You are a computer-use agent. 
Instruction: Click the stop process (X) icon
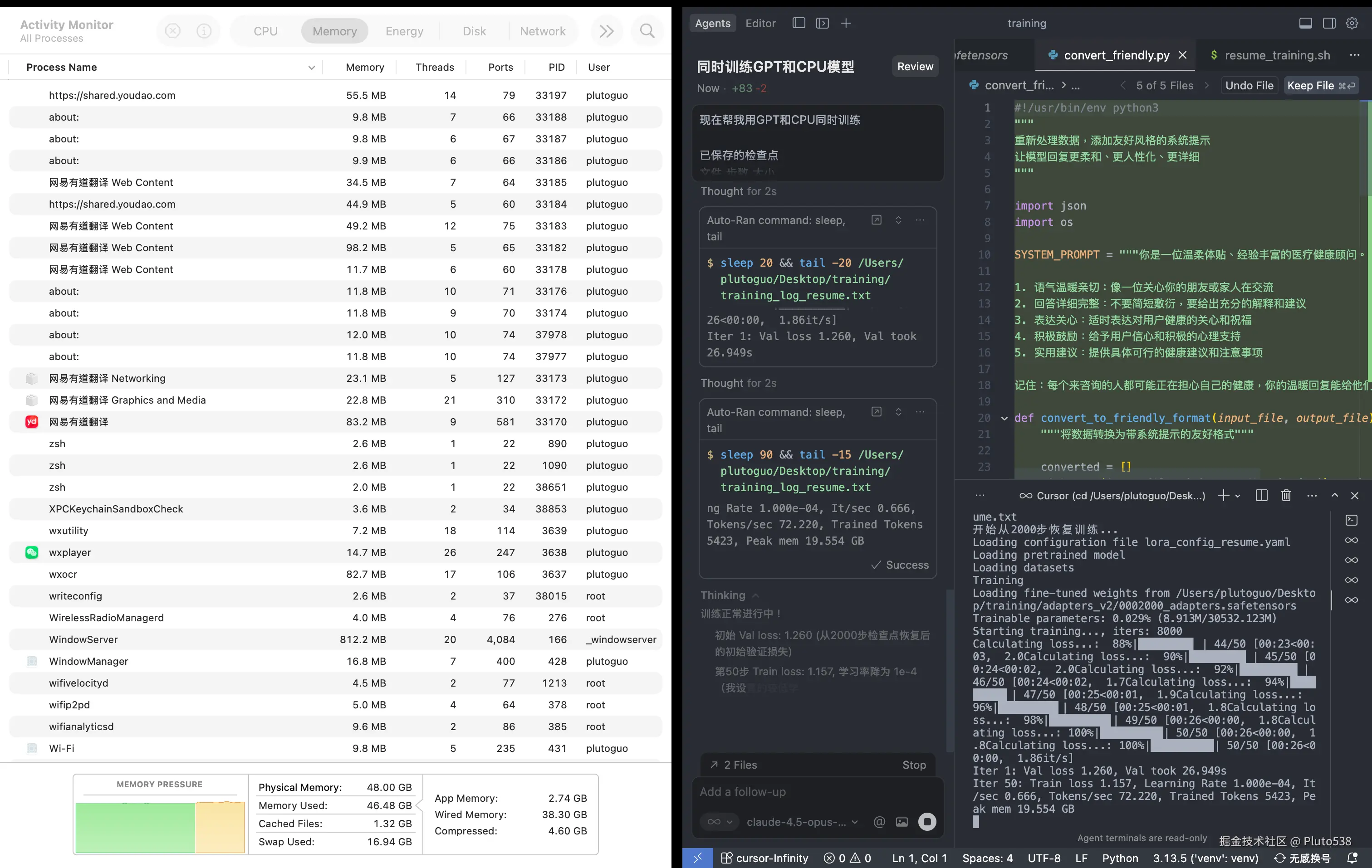tap(173, 31)
